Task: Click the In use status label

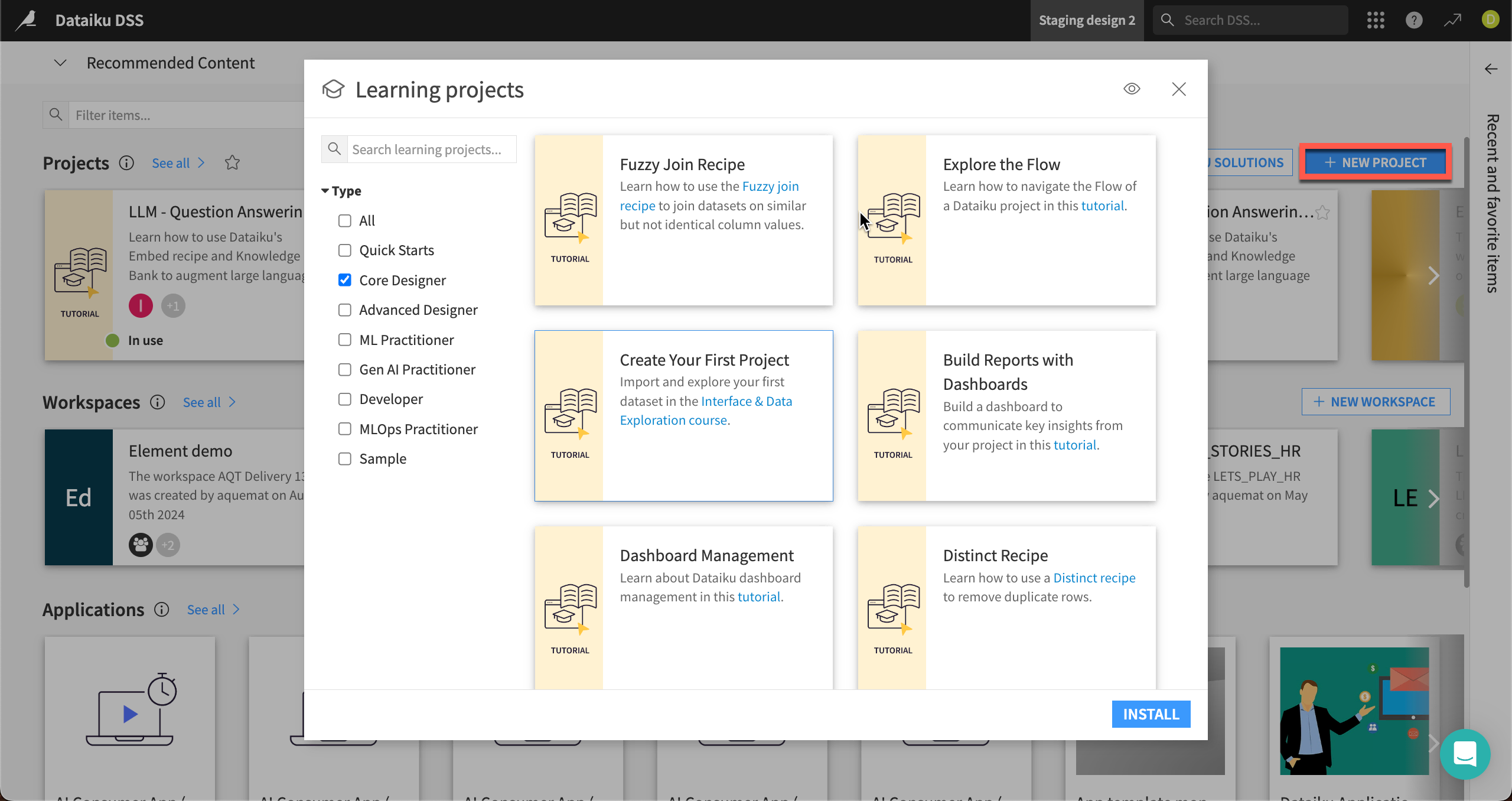Action: tap(145, 340)
